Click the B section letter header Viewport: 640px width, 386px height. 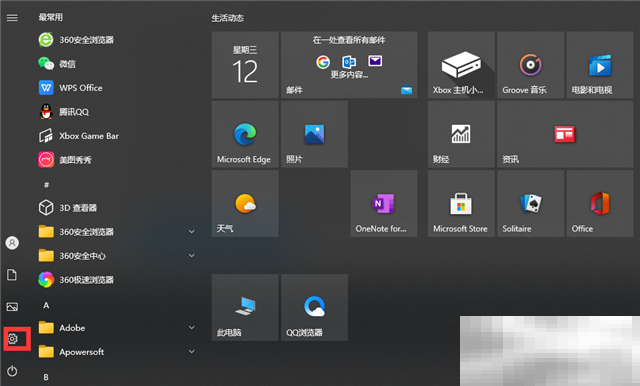click(46, 377)
